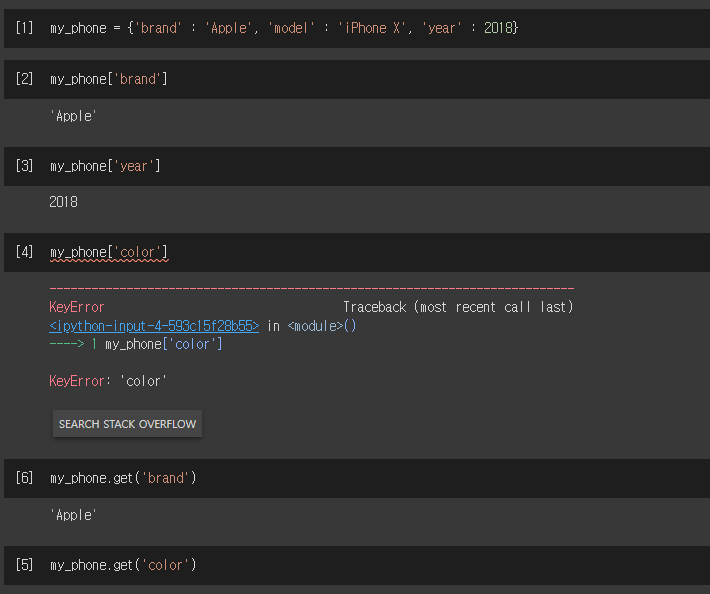Click the final "KeyError: 'color'" message line
Viewport: 710px width, 594px height.
(108, 381)
